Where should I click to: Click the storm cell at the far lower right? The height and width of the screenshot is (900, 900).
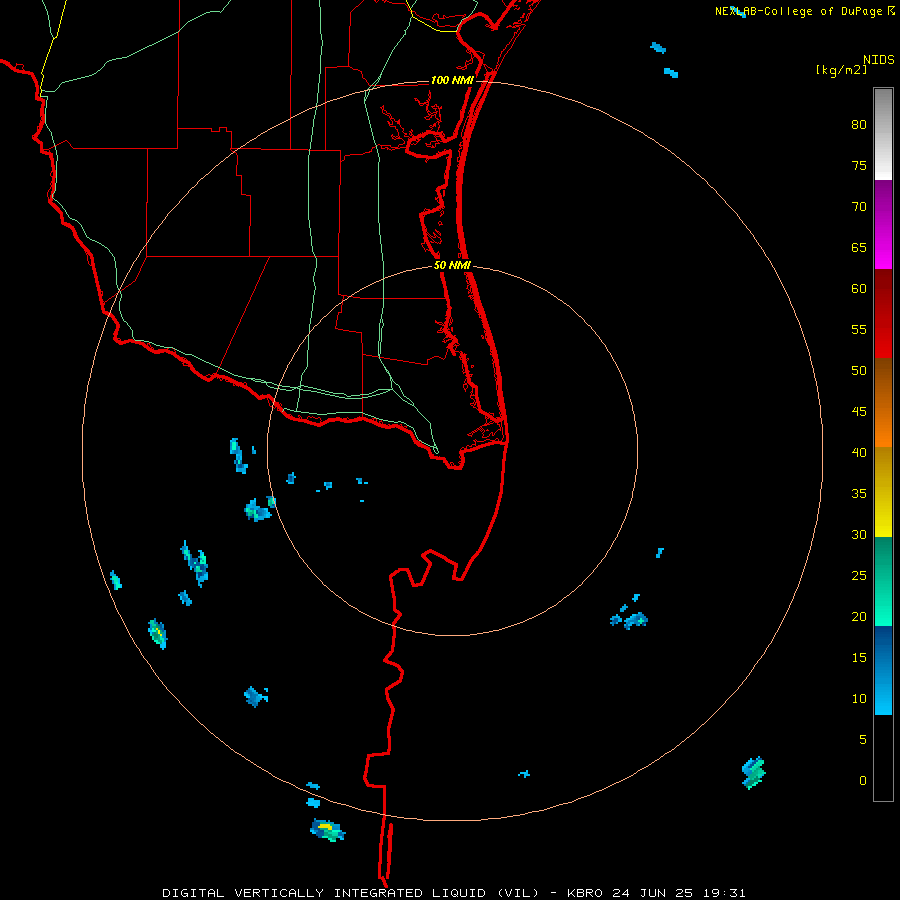(x=754, y=773)
